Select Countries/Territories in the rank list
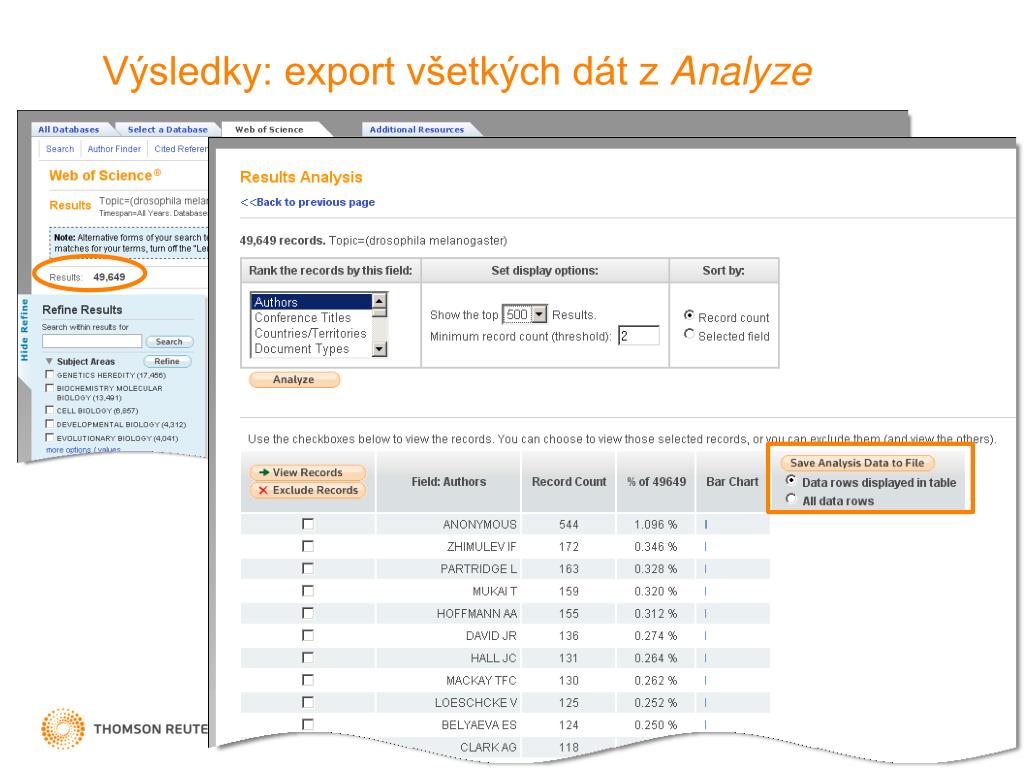The width and height of the screenshot is (1024, 768). tap(312, 334)
